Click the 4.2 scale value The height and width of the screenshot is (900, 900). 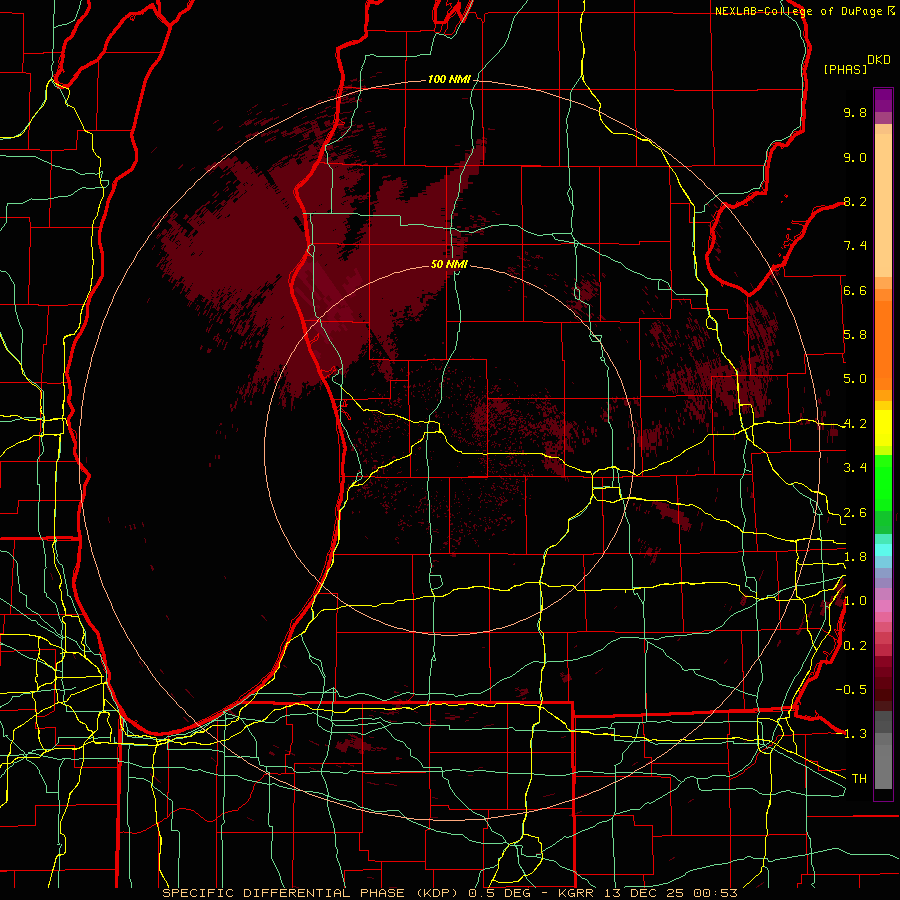[x=855, y=424]
